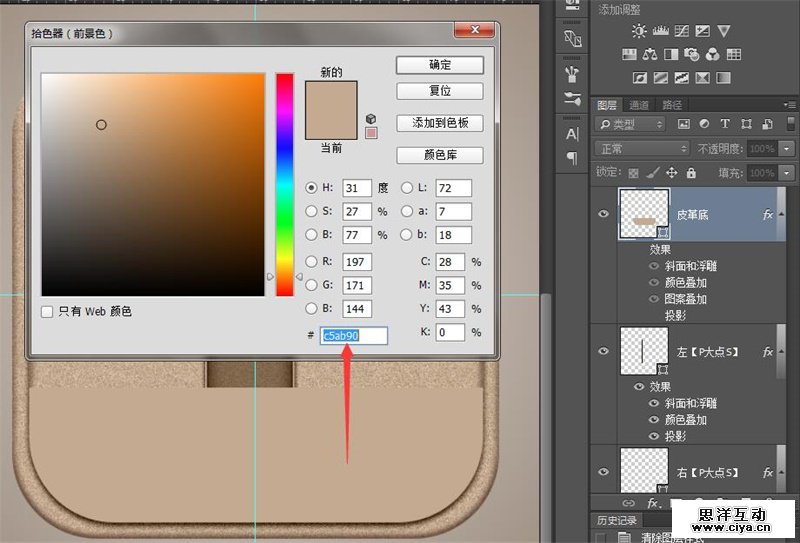
Task: Hide the 皮革底 layer with eye icon
Action: click(x=603, y=214)
